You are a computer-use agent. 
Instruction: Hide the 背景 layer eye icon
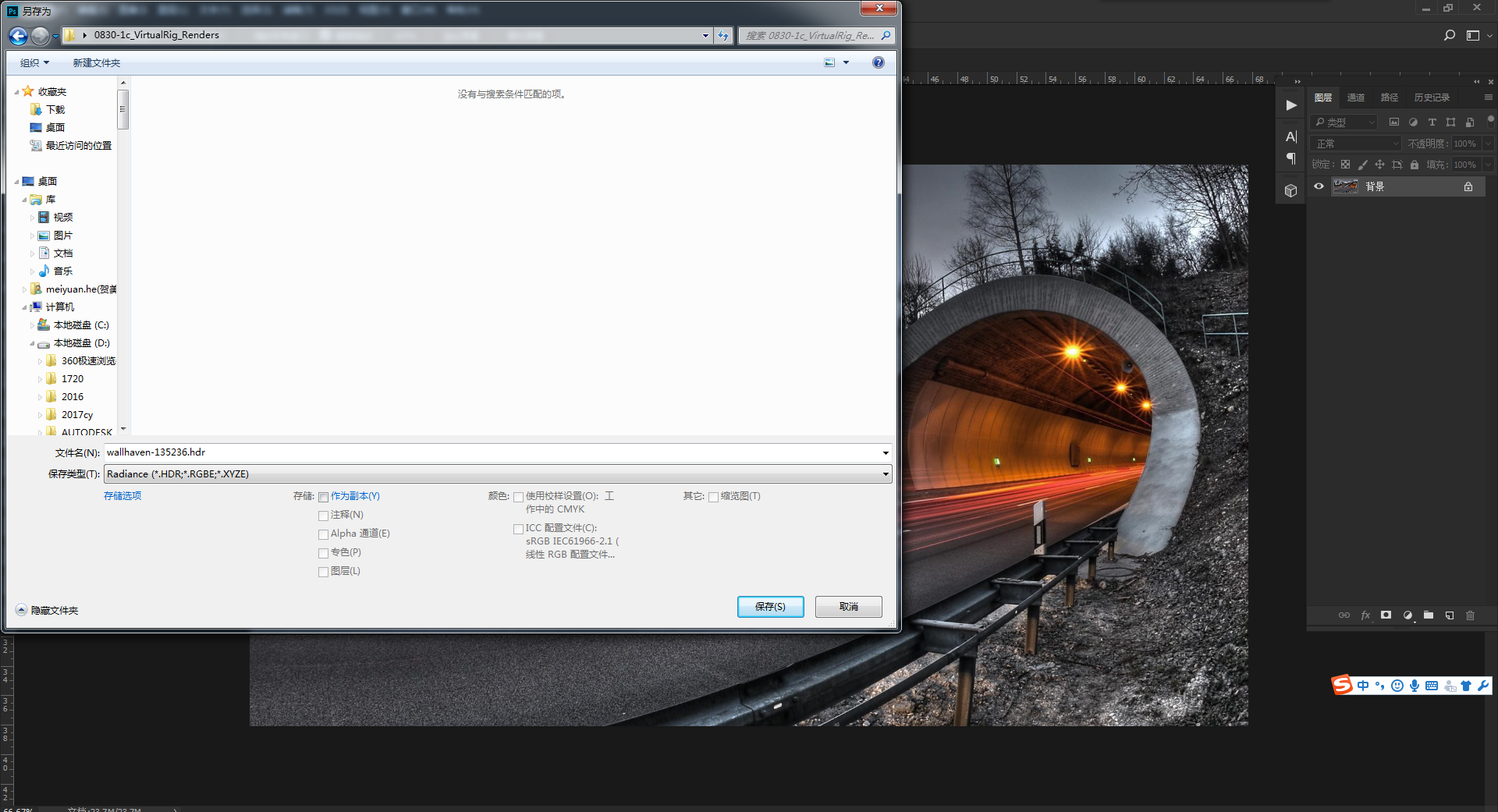(1319, 186)
